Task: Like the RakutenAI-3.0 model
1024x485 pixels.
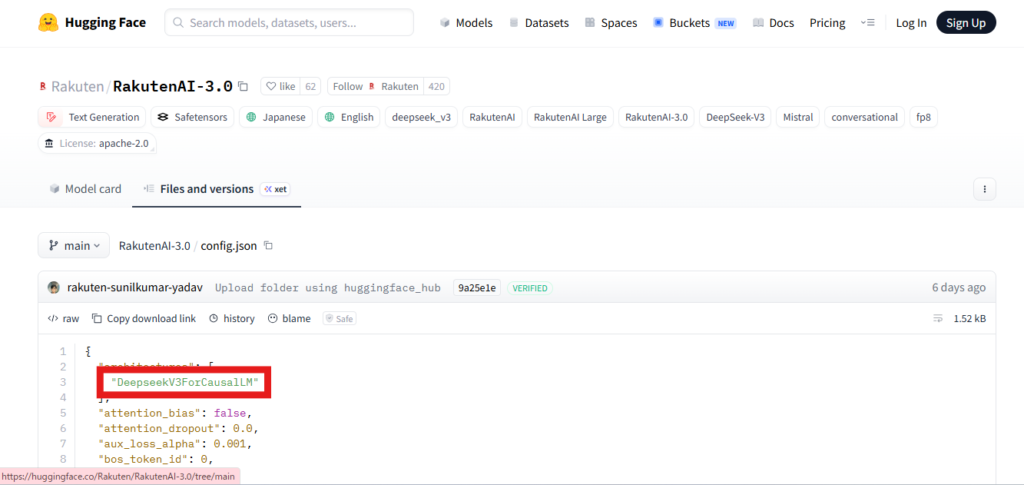Action: tap(281, 86)
